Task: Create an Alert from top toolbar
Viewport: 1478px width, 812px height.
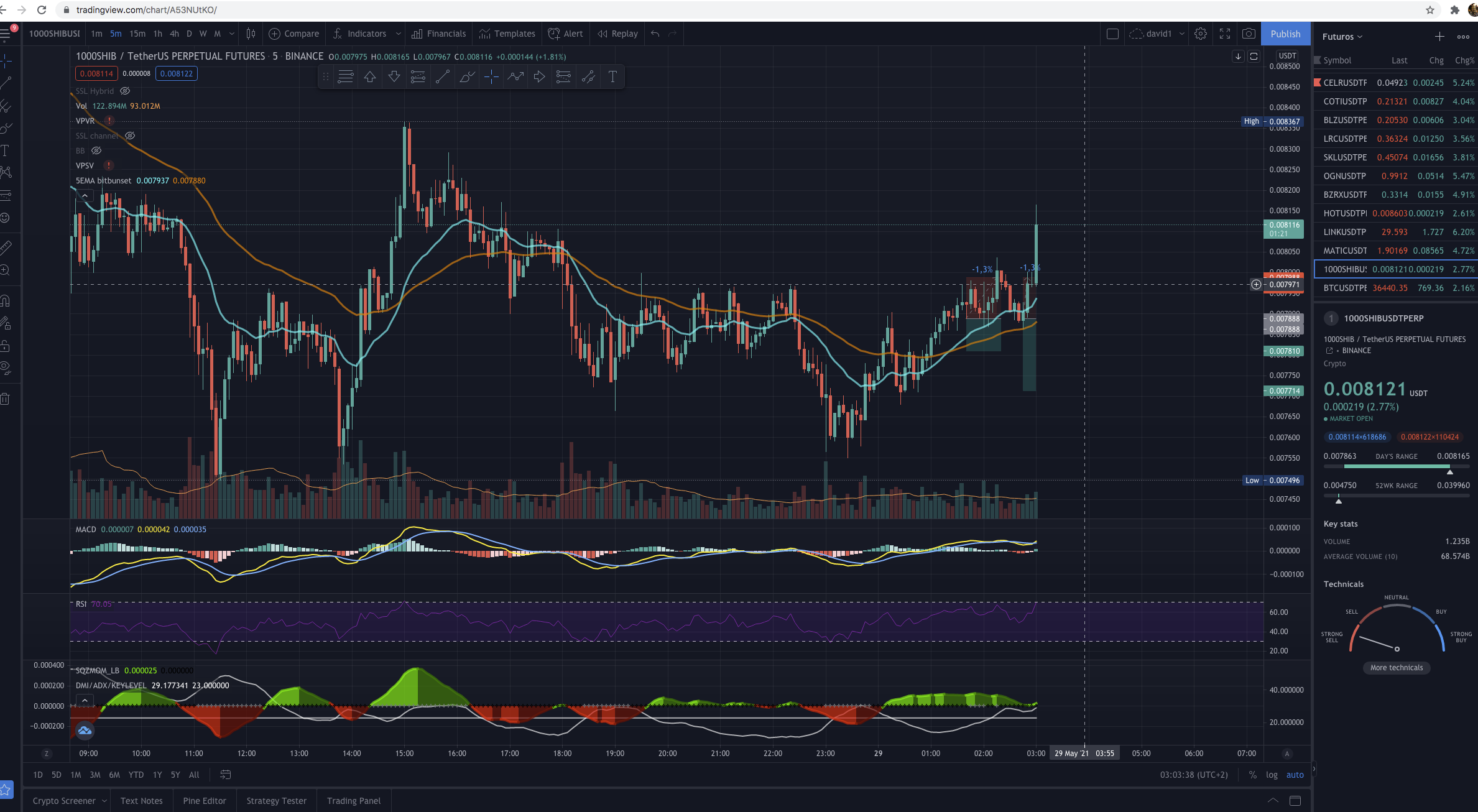Action: pos(565,34)
